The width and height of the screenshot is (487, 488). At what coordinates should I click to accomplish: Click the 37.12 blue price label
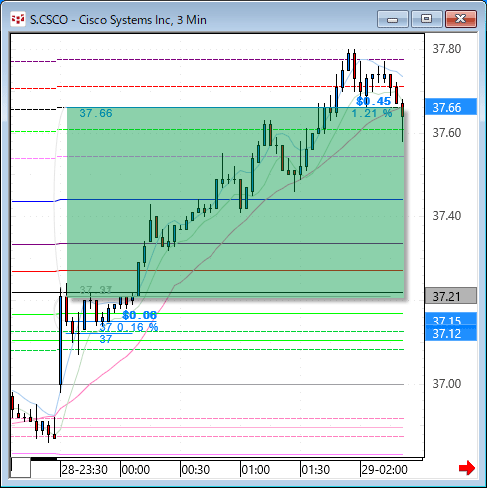(451, 334)
